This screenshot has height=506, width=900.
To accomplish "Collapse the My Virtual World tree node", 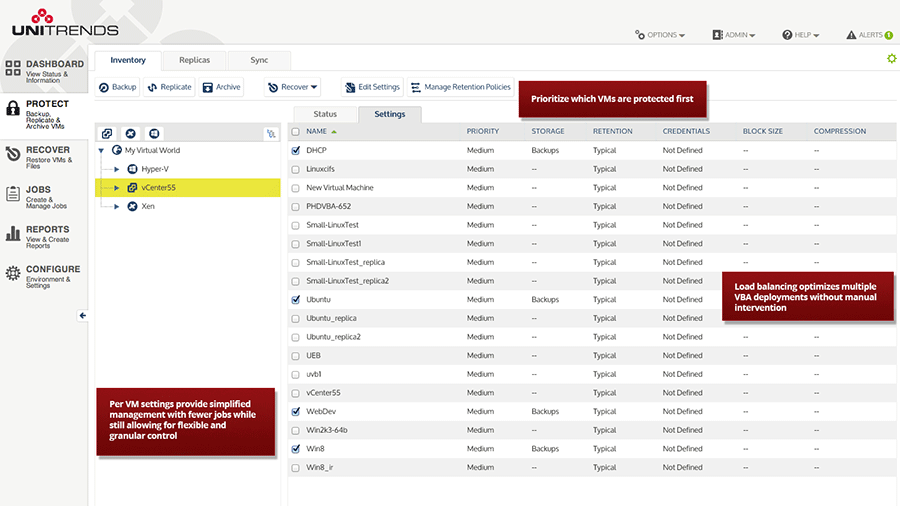I will click(101, 151).
